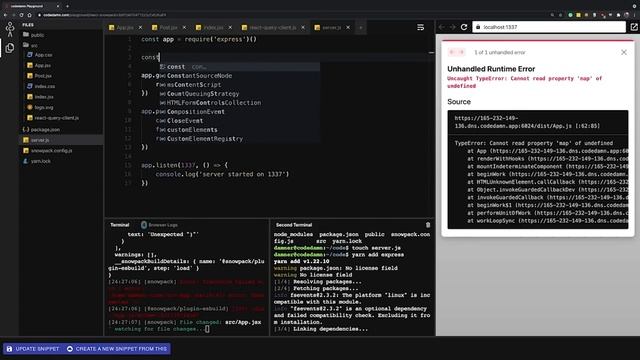640x360 pixels.
Task: Go to next error in overlay
Action: 462,52
